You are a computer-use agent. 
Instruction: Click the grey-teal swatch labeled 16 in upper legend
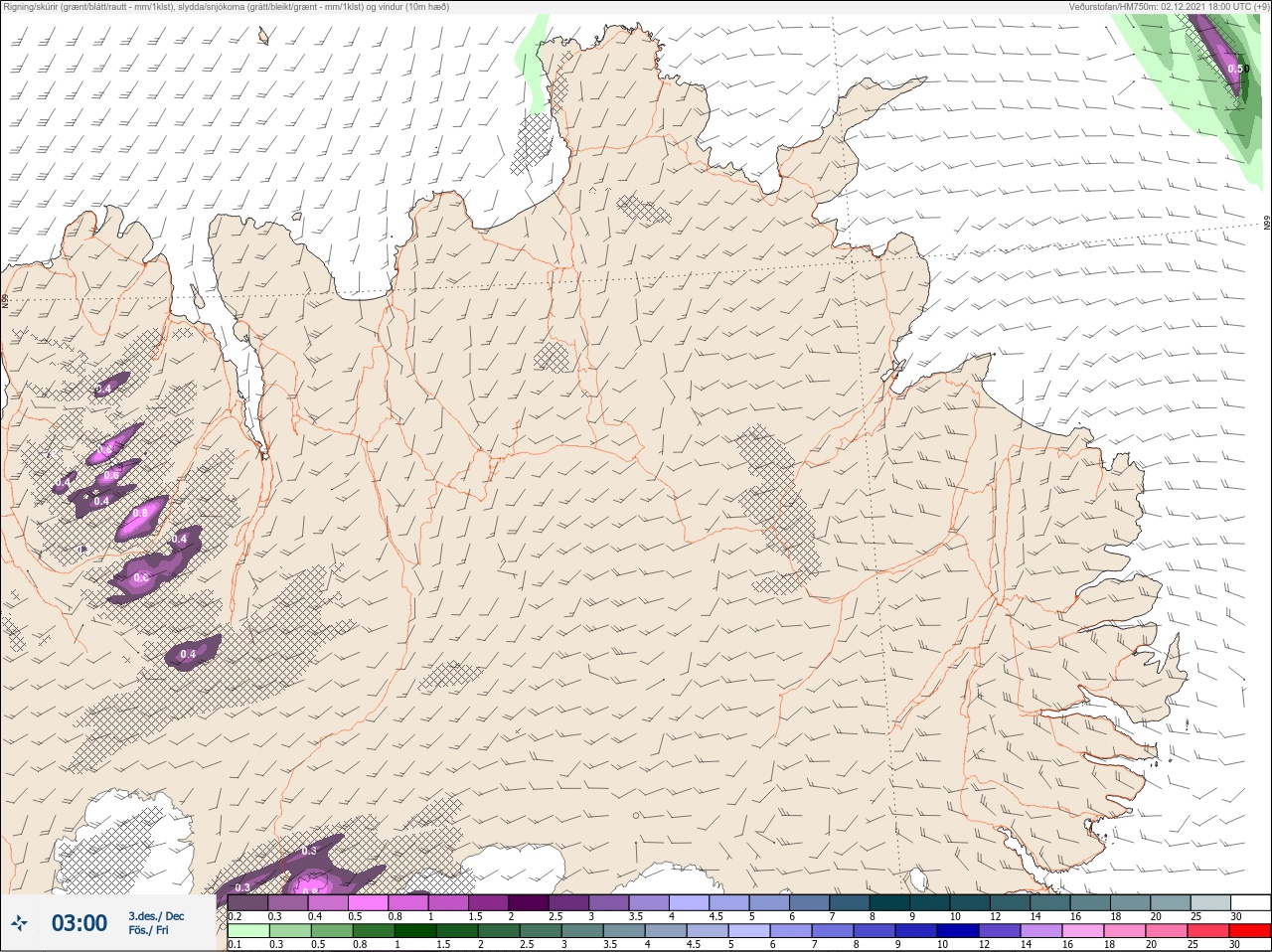point(1091,902)
